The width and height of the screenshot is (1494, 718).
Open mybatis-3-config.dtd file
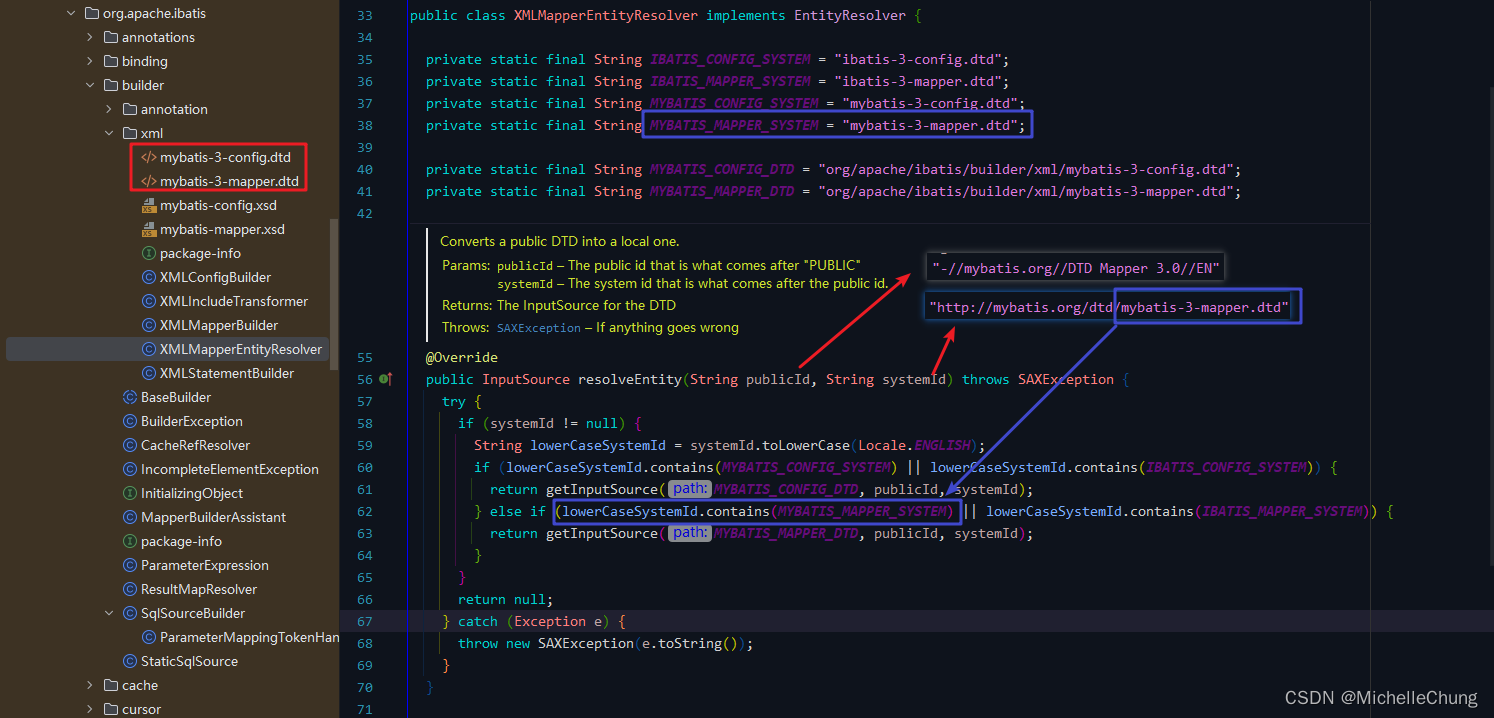point(225,157)
